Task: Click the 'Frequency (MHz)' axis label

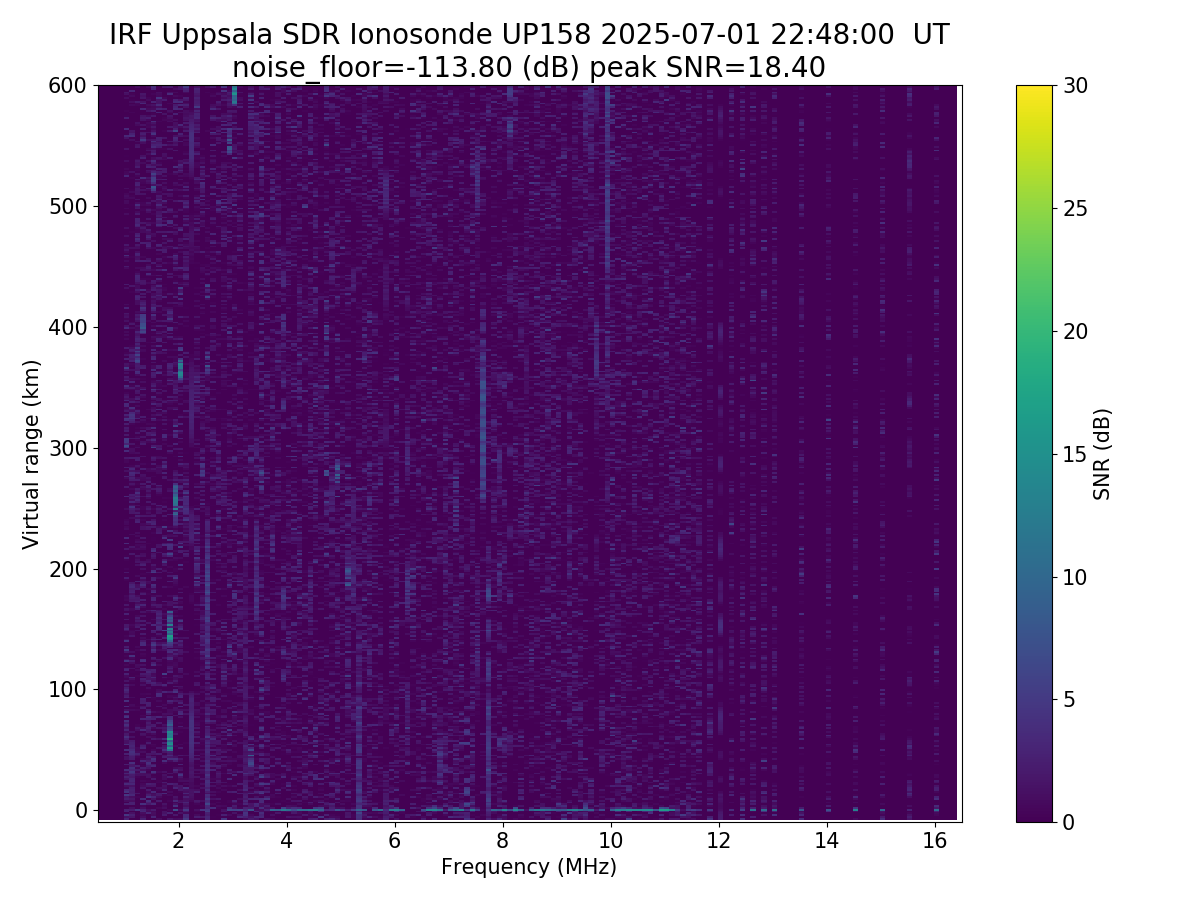Action: (529, 867)
